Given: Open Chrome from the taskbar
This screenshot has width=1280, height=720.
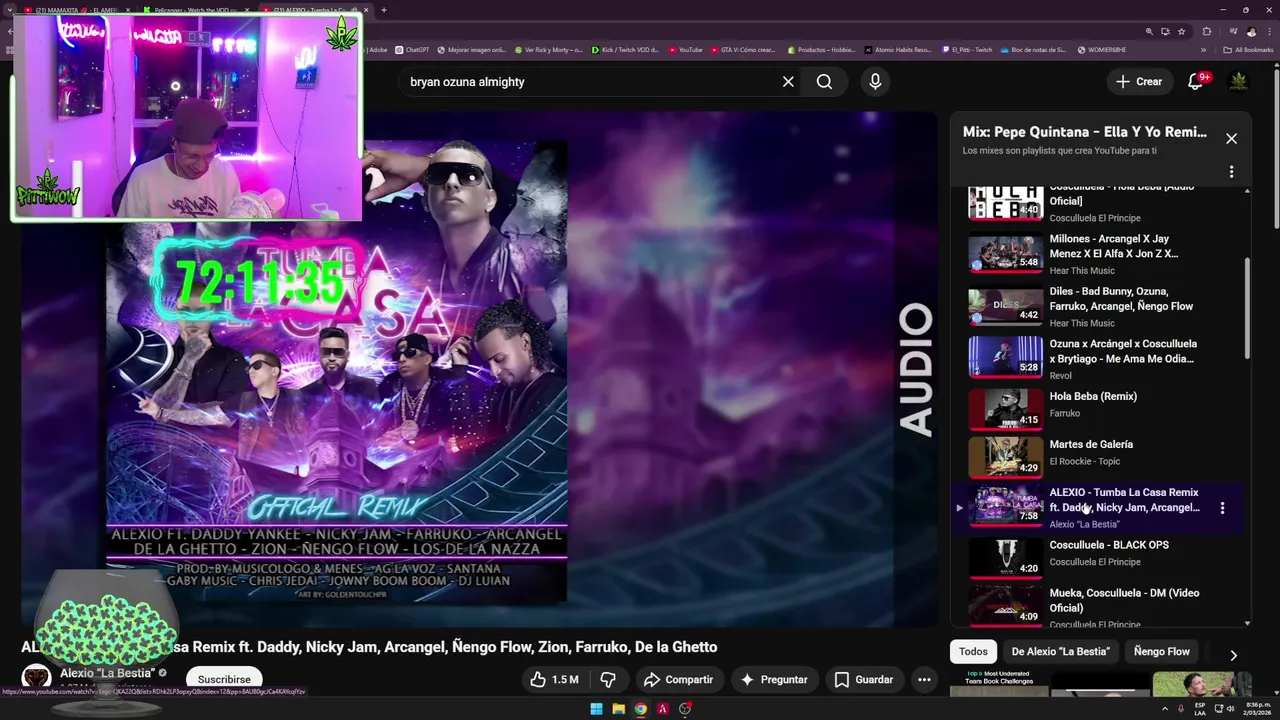Looking at the screenshot, I should pyautogui.click(x=640, y=709).
